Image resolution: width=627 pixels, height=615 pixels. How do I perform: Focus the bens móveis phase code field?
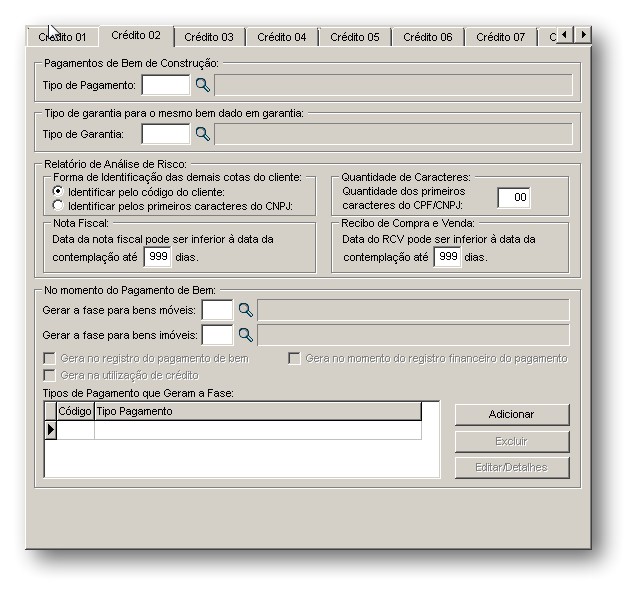[x=218, y=310]
